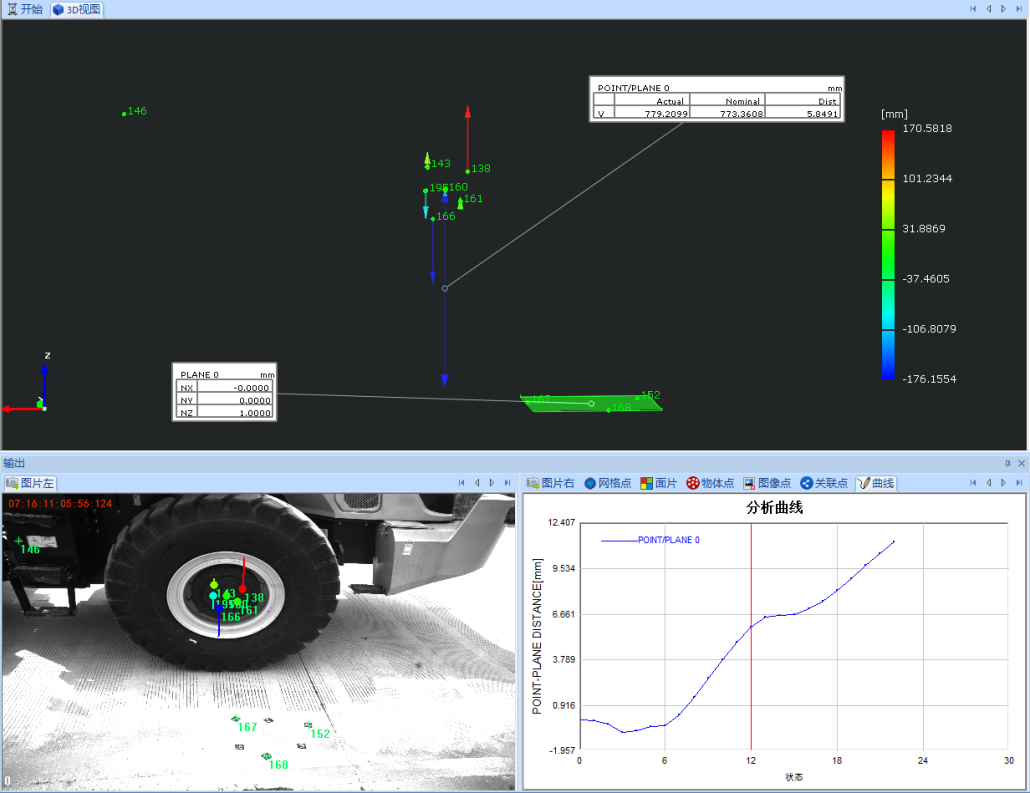The width and height of the screenshot is (1030, 793).
Task: Jump to first tab in 3D view tab bar
Action: coord(973,9)
